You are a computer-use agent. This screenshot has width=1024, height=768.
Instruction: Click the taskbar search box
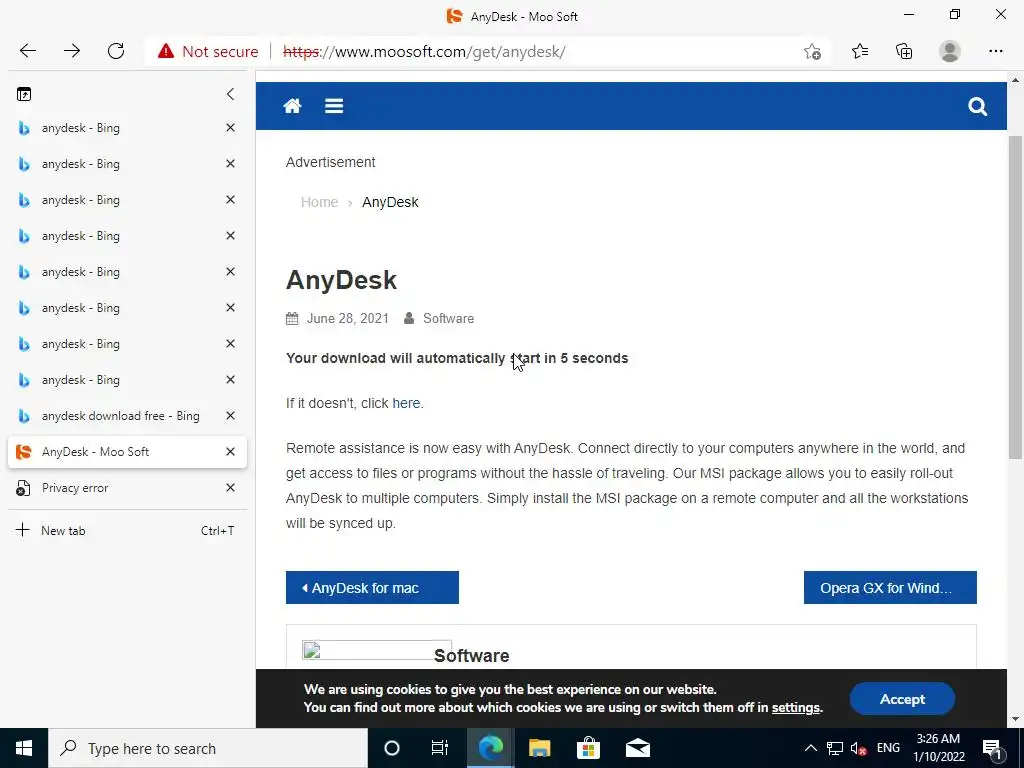208,748
